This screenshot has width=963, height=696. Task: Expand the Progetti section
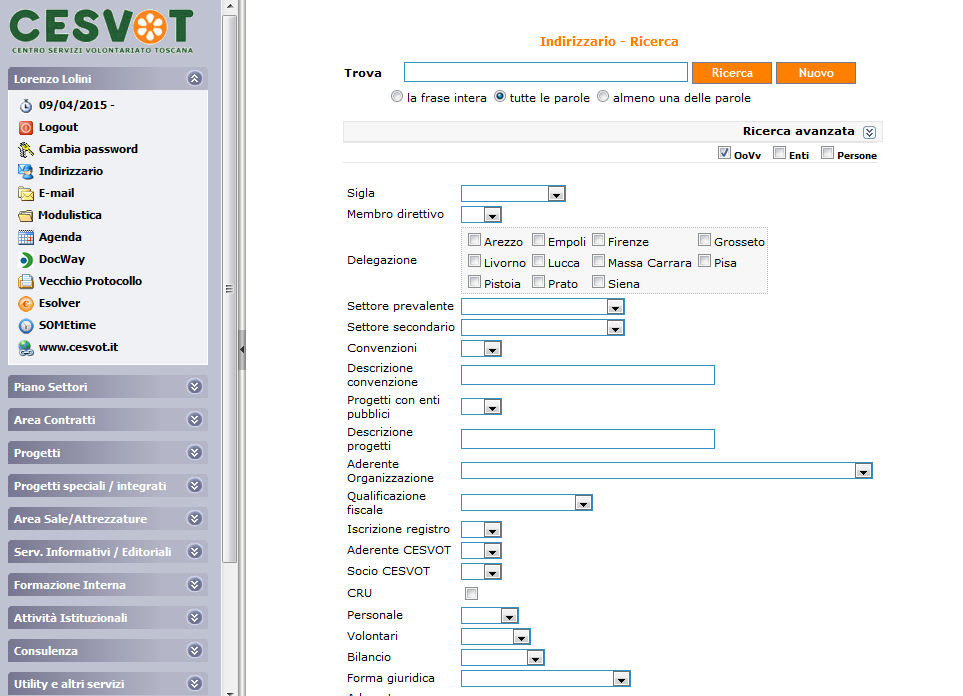(195, 453)
